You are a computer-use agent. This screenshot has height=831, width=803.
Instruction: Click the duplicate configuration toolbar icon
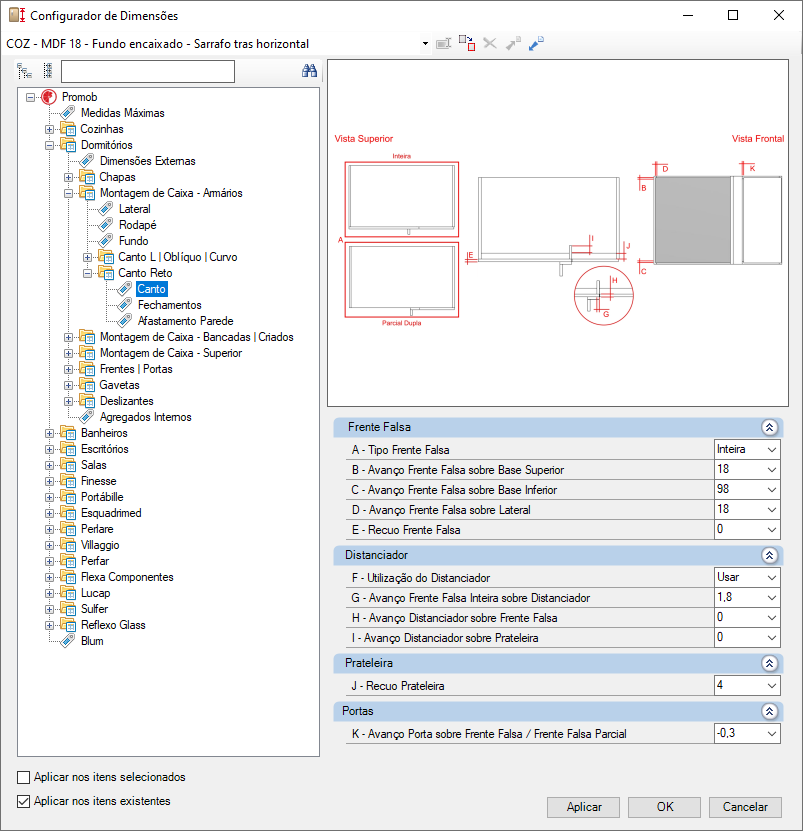[x=467, y=44]
